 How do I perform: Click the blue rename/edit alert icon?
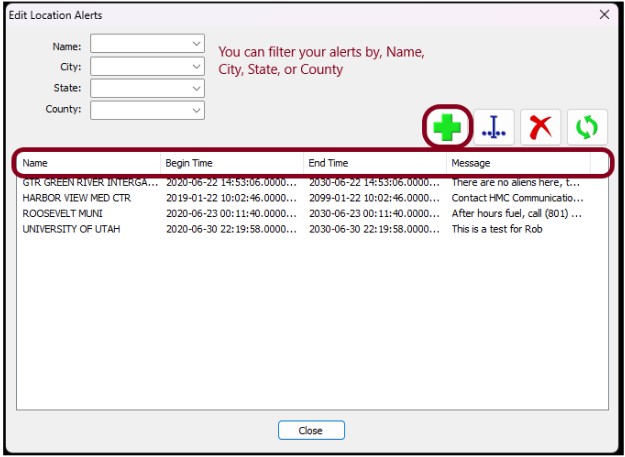pyautogui.click(x=494, y=127)
